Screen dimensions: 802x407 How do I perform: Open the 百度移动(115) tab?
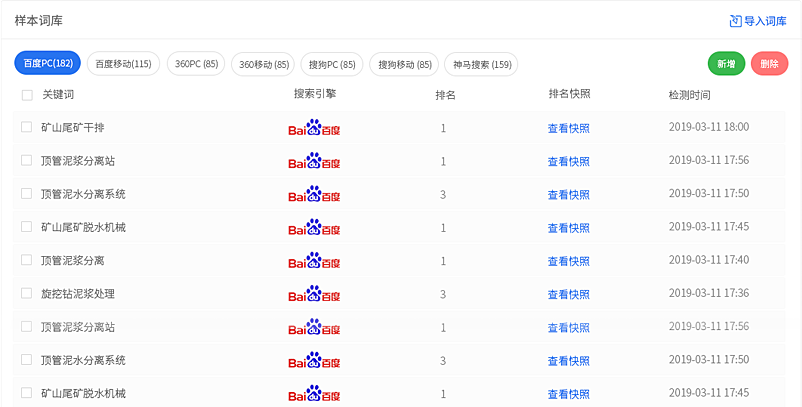(123, 64)
